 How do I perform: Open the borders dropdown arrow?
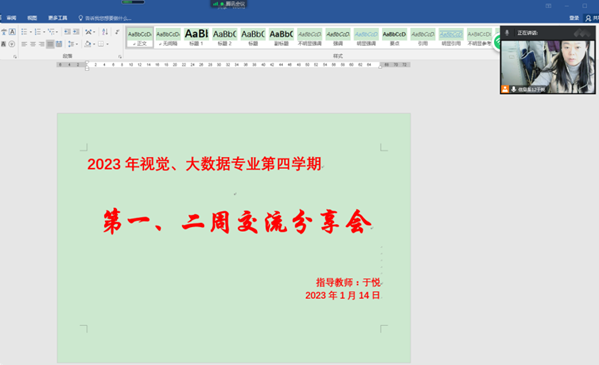(107, 44)
